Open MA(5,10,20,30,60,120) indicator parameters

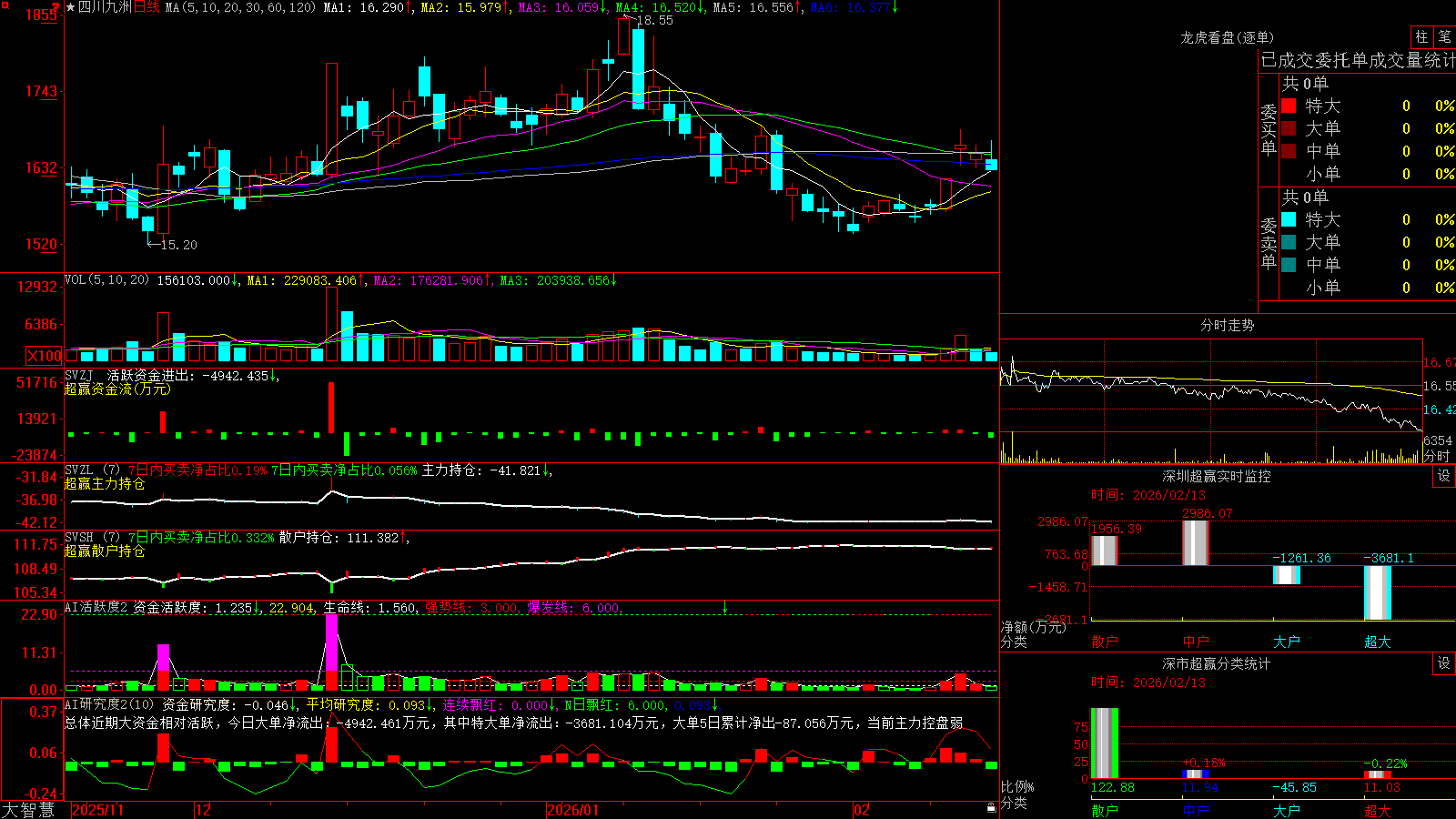tap(240, 7)
